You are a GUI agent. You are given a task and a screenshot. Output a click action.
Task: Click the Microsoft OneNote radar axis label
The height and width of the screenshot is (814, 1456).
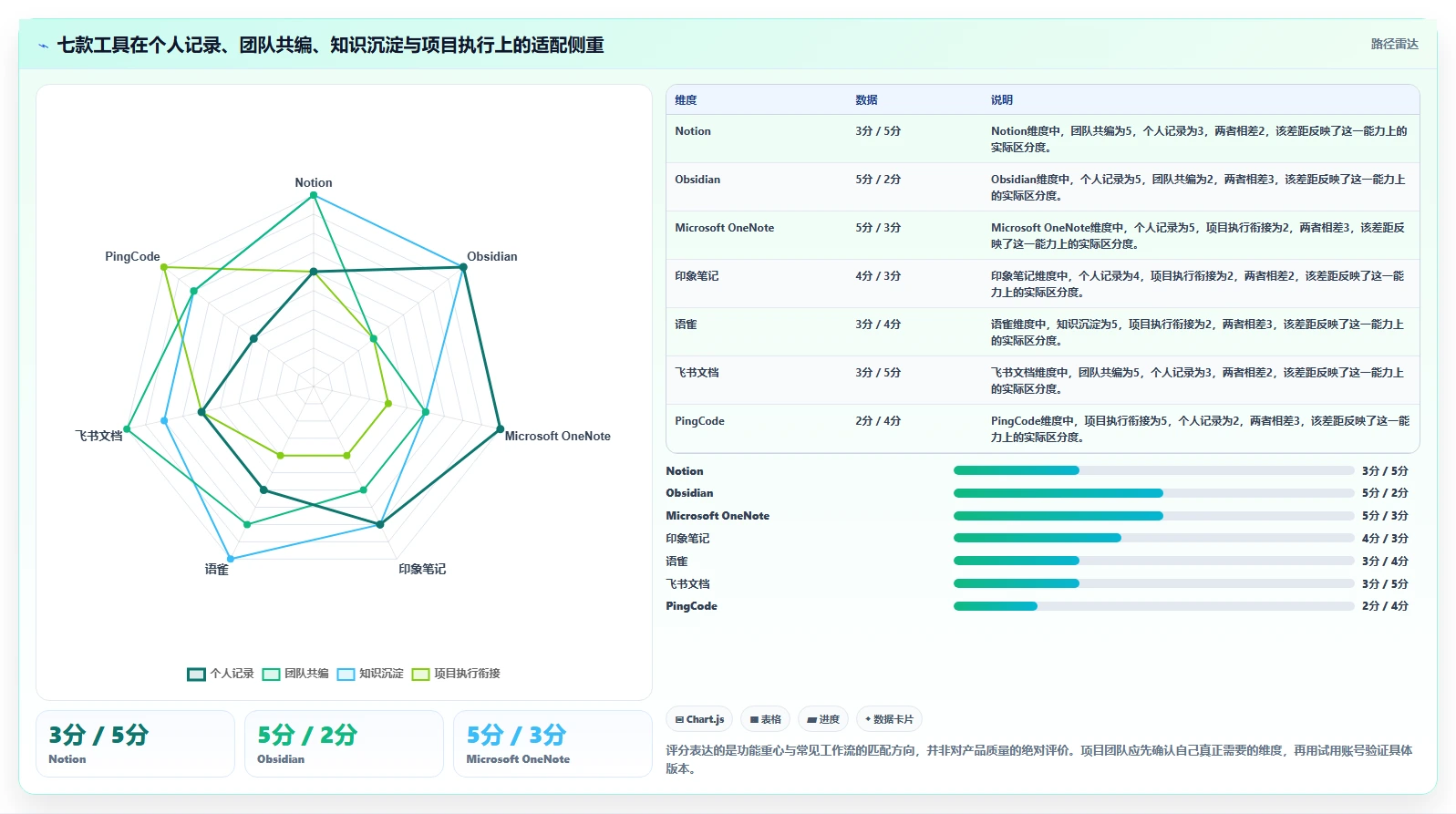(558, 436)
